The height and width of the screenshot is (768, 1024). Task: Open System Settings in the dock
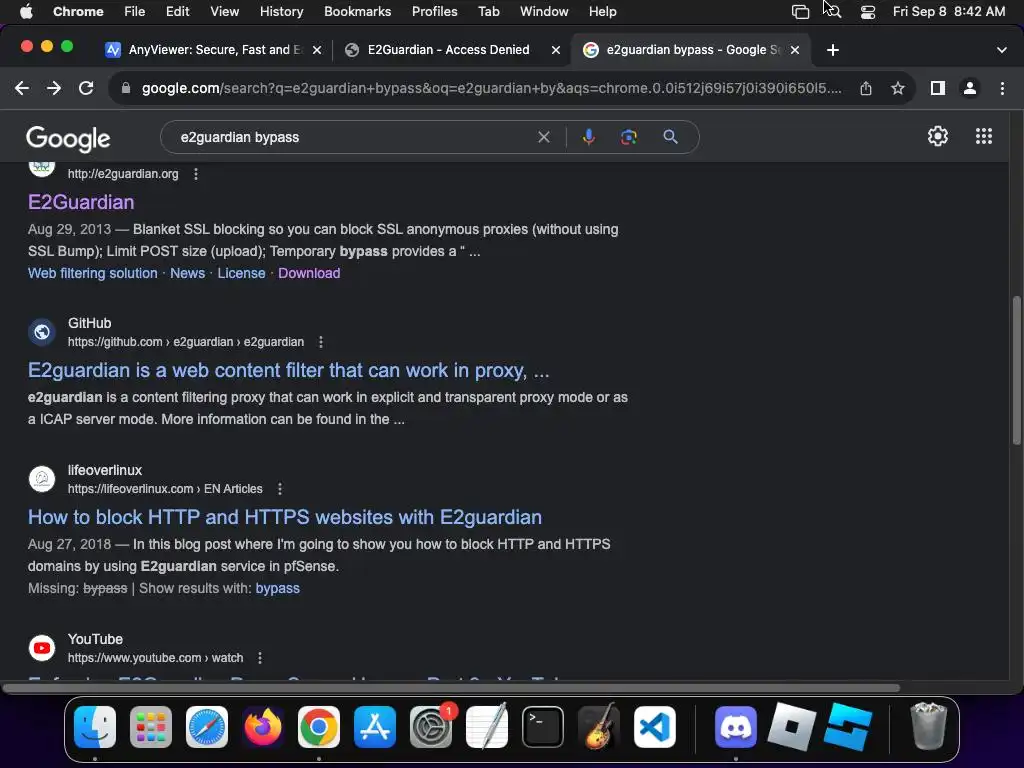pos(431,727)
